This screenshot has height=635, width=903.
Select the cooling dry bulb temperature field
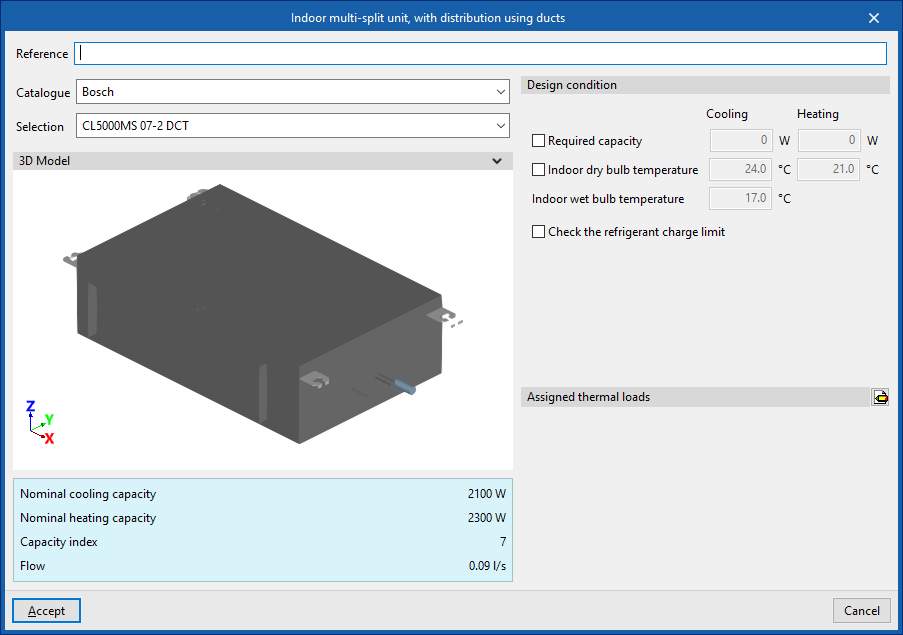coord(740,170)
